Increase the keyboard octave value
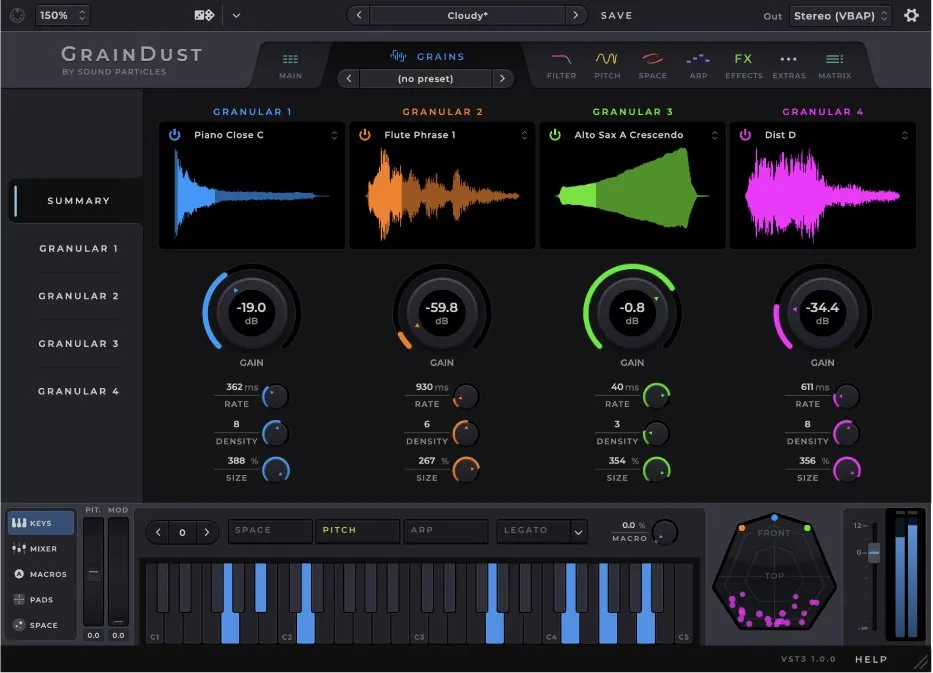Image resolution: width=933 pixels, height=673 pixels. pos(206,533)
